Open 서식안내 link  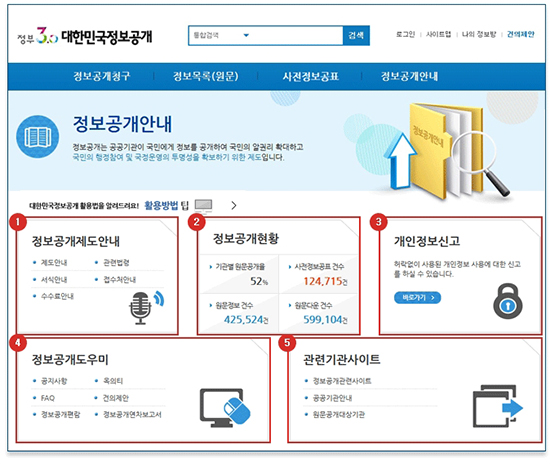click(54, 280)
